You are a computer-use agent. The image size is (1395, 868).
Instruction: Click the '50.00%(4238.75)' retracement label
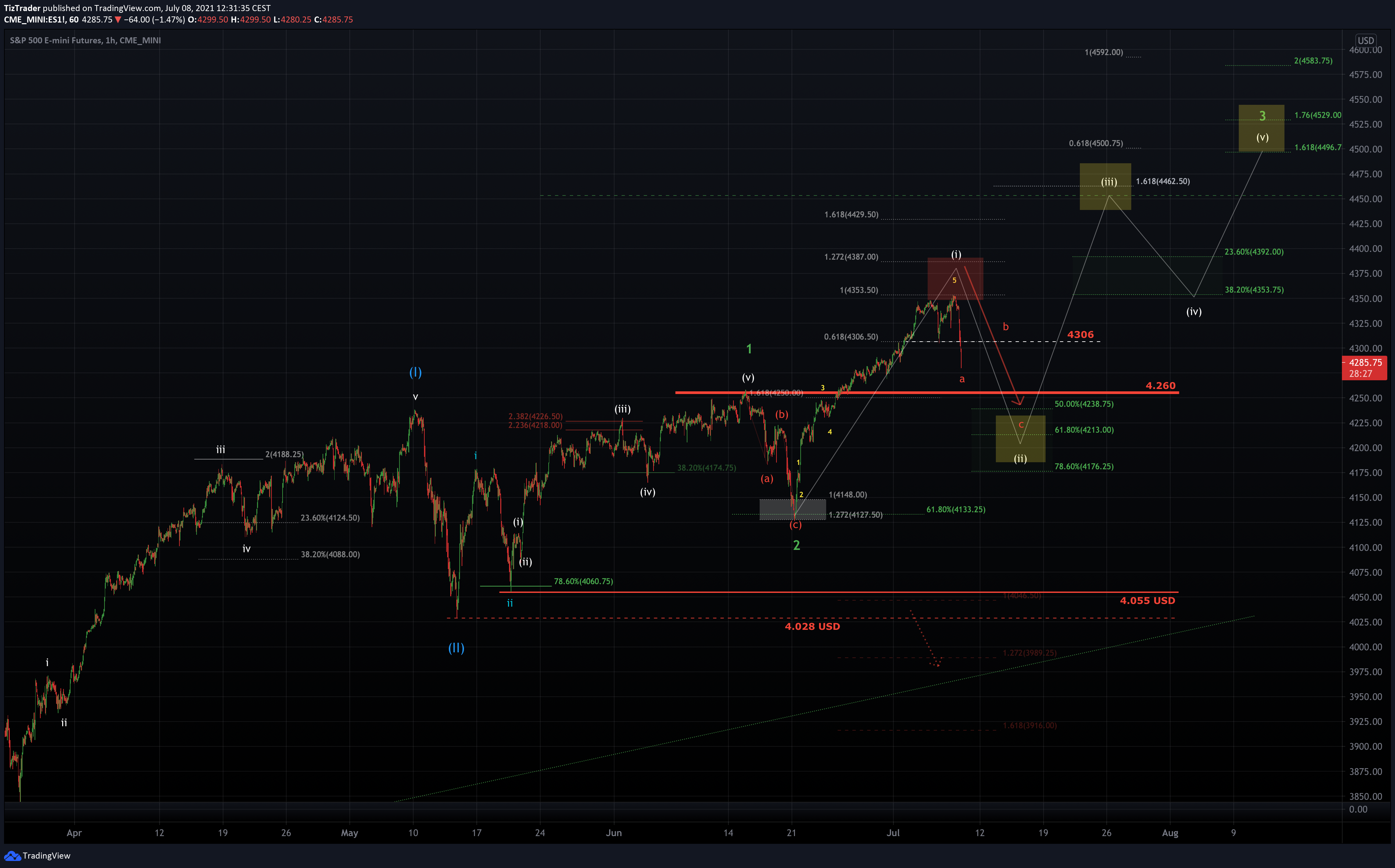tap(1084, 404)
